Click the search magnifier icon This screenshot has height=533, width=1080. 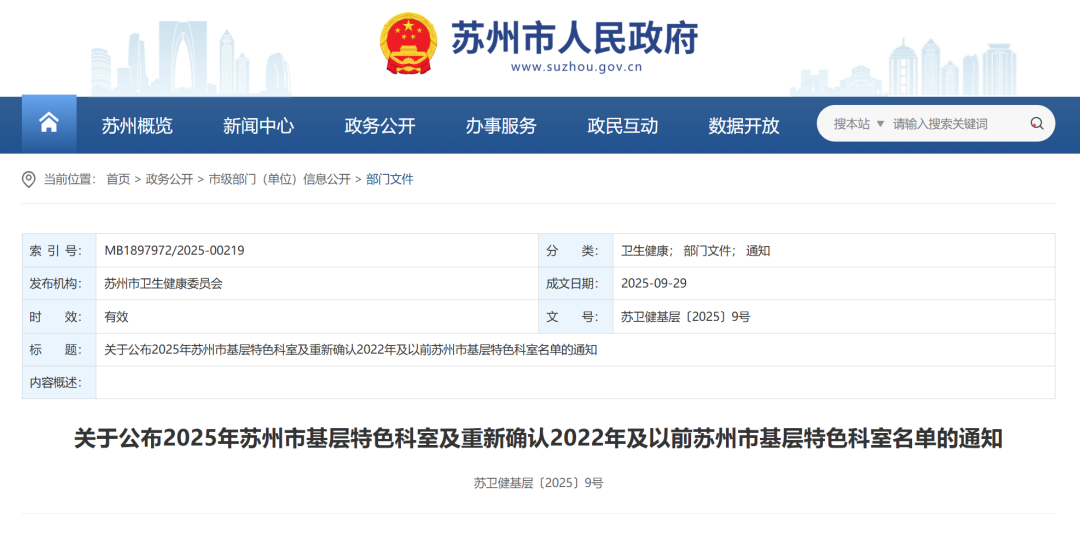point(1037,124)
